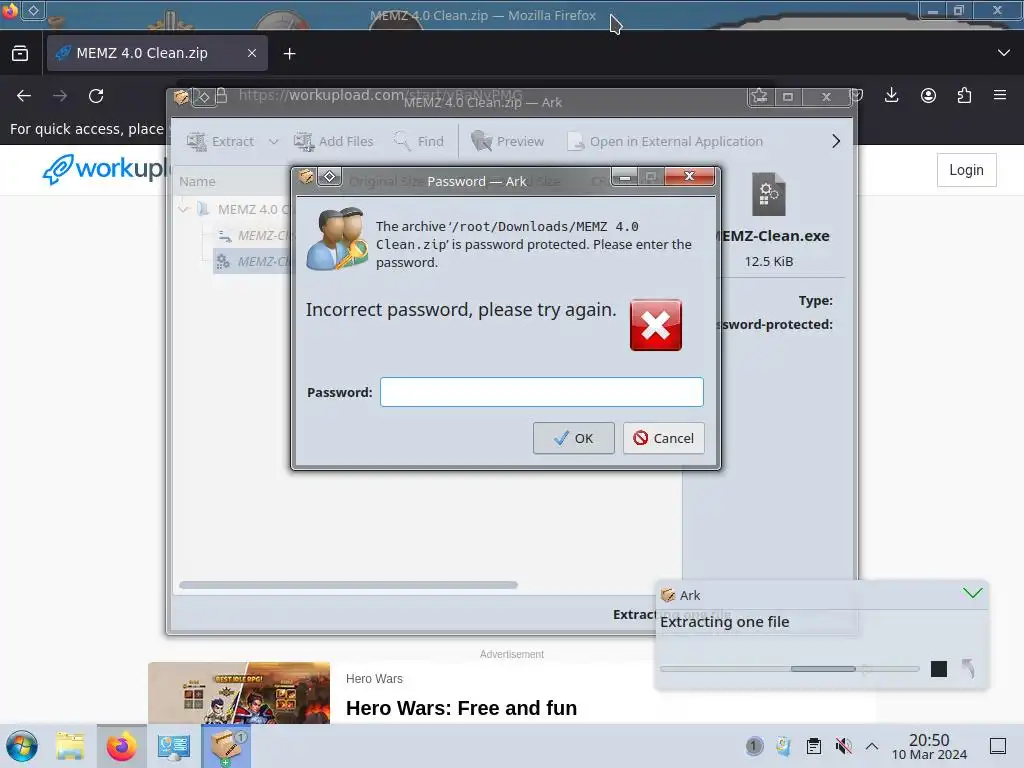
Task: Click OK in the Password dialog
Action: (573, 438)
